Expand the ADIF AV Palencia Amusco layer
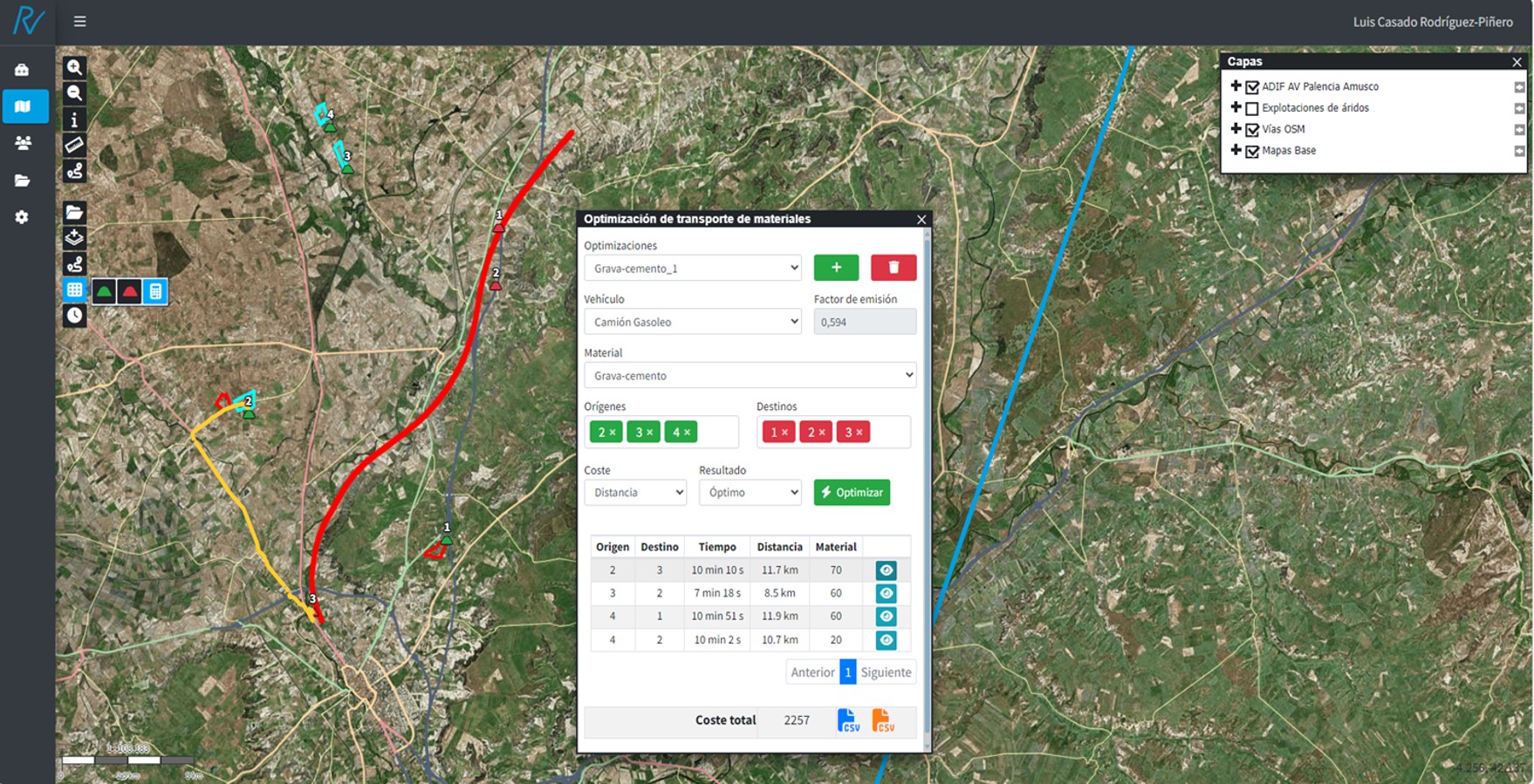 (1236, 86)
